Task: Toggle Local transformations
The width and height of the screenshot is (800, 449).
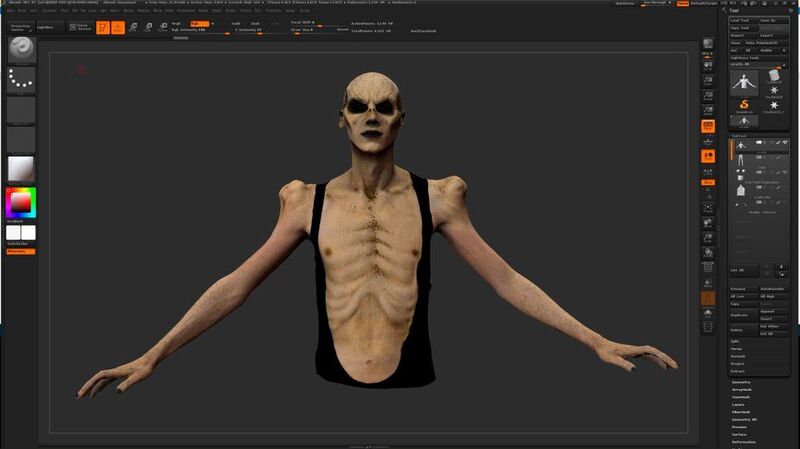Action: coord(708,156)
